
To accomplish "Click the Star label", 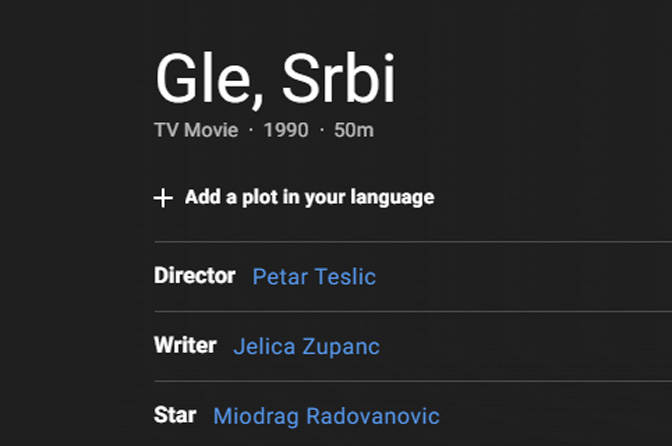I will click(x=175, y=415).
